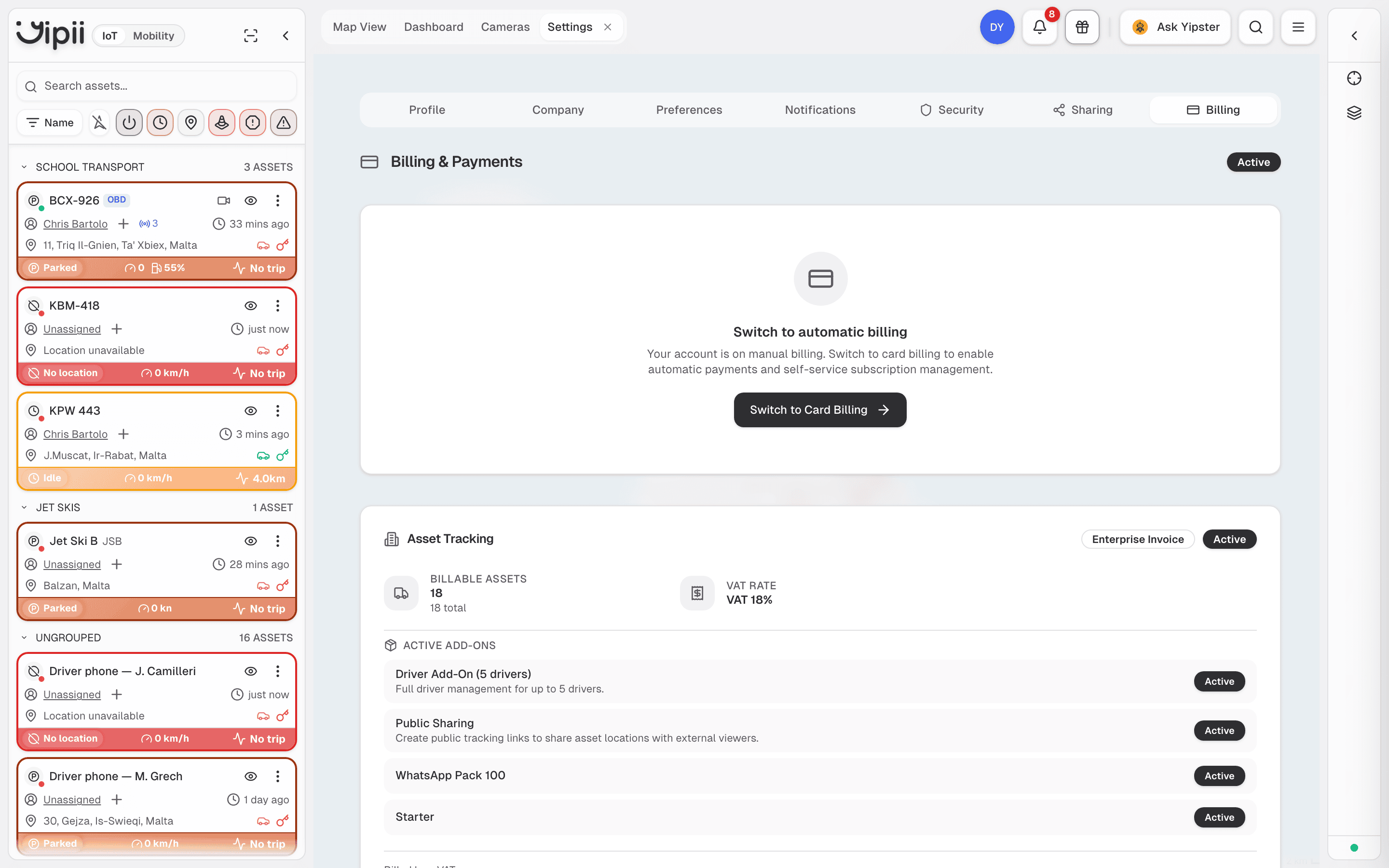Image resolution: width=1389 pixels, height=868 pixels.
Task: Open the Name sort dropdown
Action: pyautogui.click(x=50, y=122)
